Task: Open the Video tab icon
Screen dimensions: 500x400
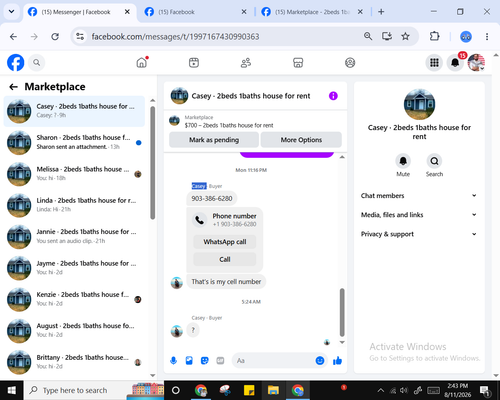Action: 194,63
